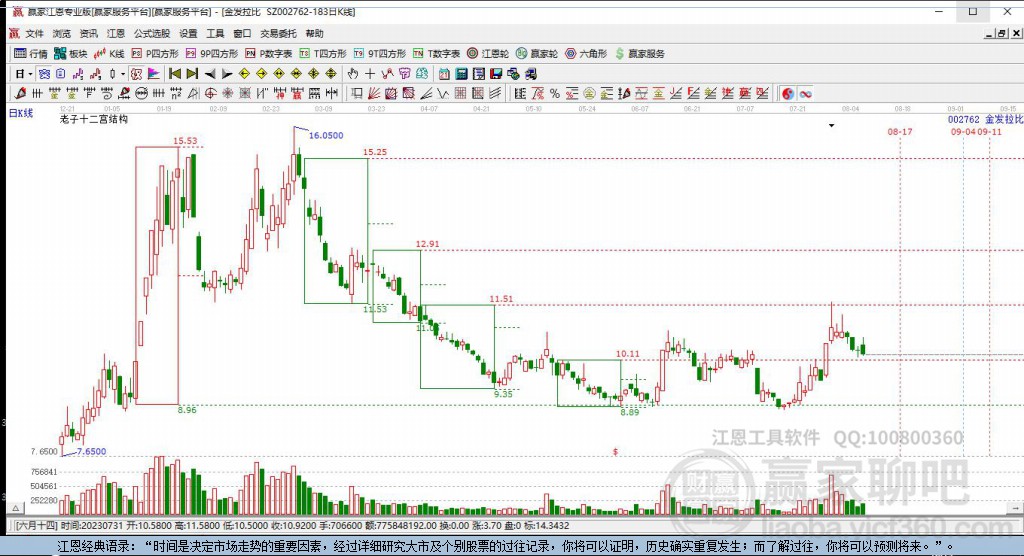Click the 赢家服务 dollar button

[640, 54]
